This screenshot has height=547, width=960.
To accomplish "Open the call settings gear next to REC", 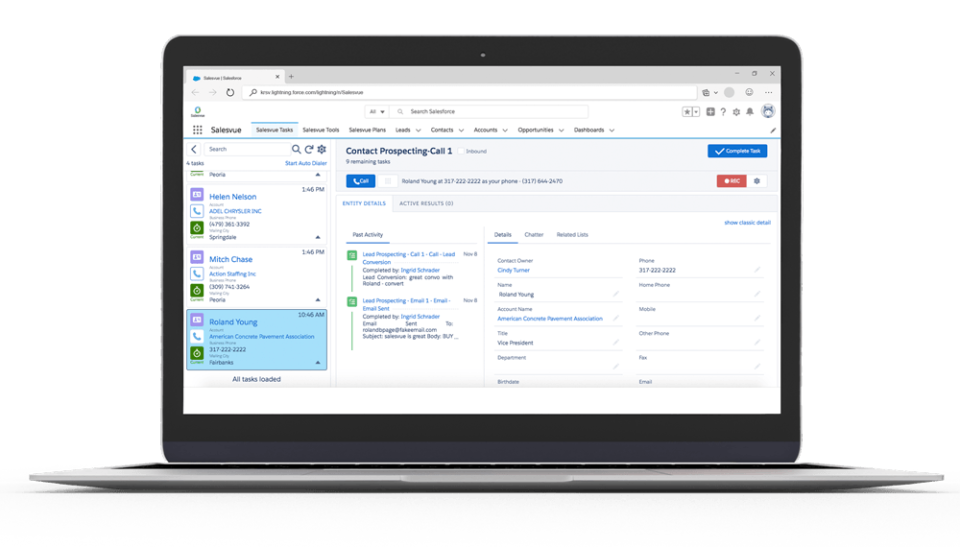I will pyautogui.click(x=757, y=181).
